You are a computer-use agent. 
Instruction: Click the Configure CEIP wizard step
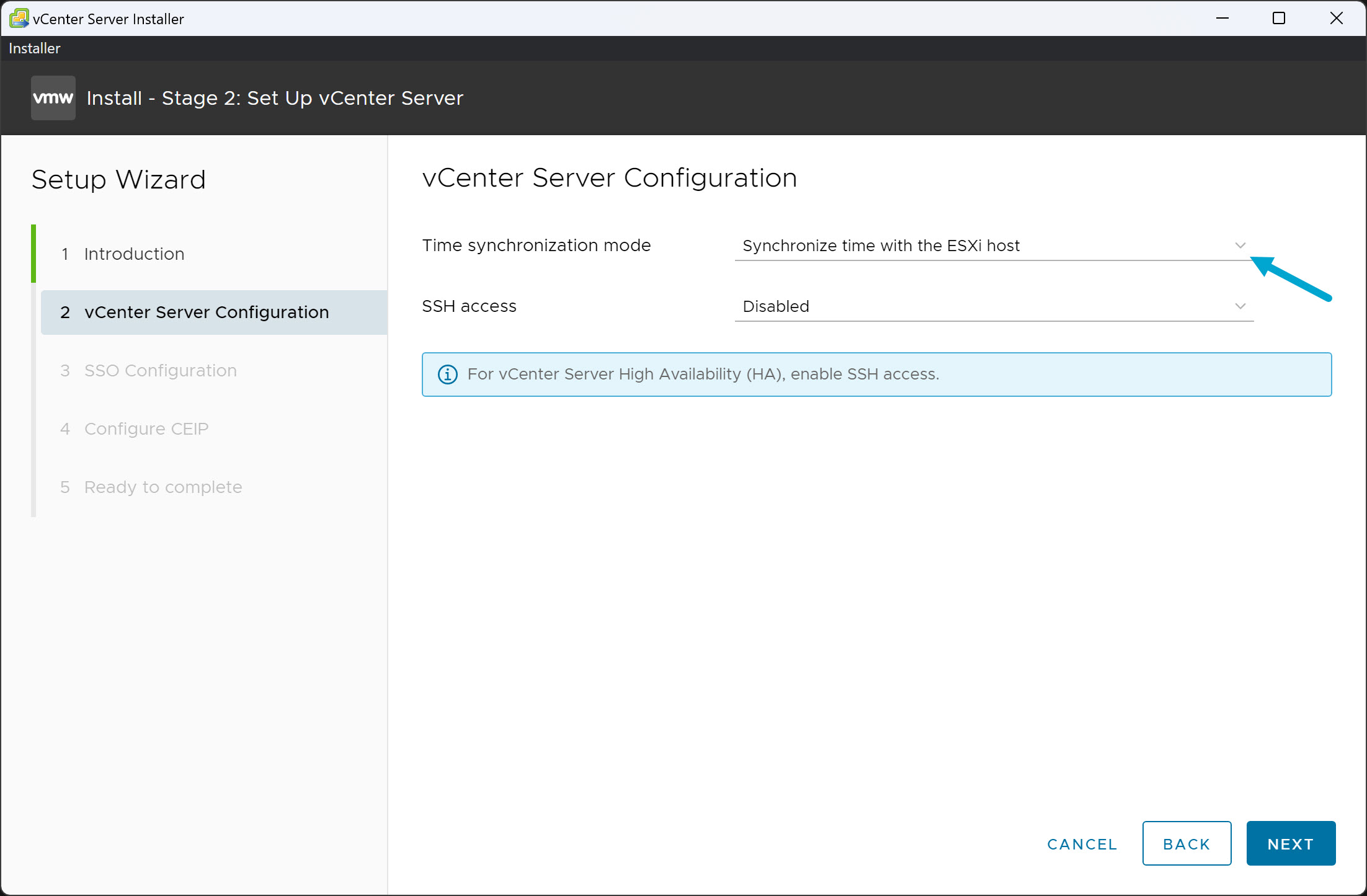(146, 428)
